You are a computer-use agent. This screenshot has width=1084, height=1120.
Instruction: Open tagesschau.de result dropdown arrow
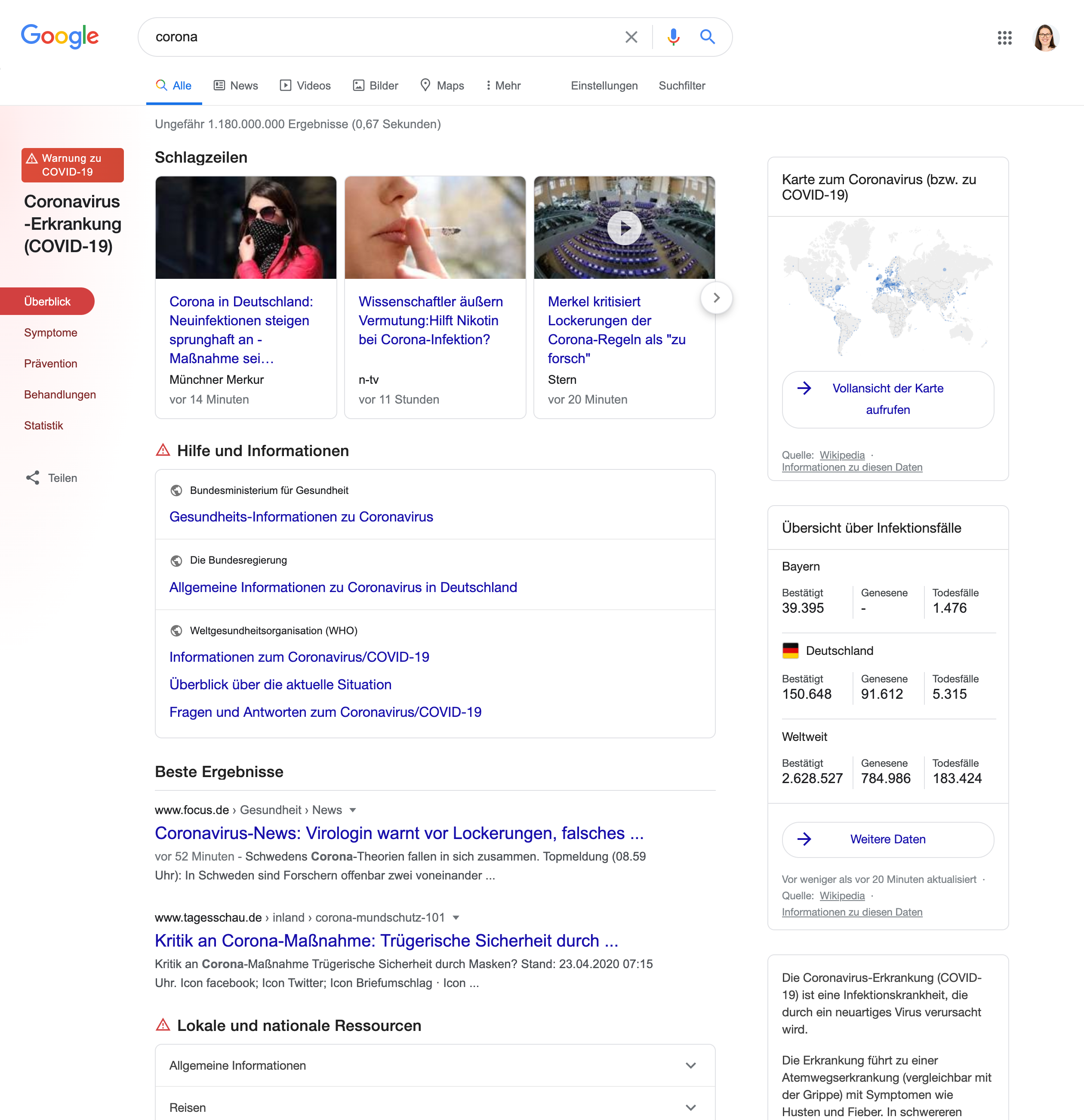pos(456,918)
